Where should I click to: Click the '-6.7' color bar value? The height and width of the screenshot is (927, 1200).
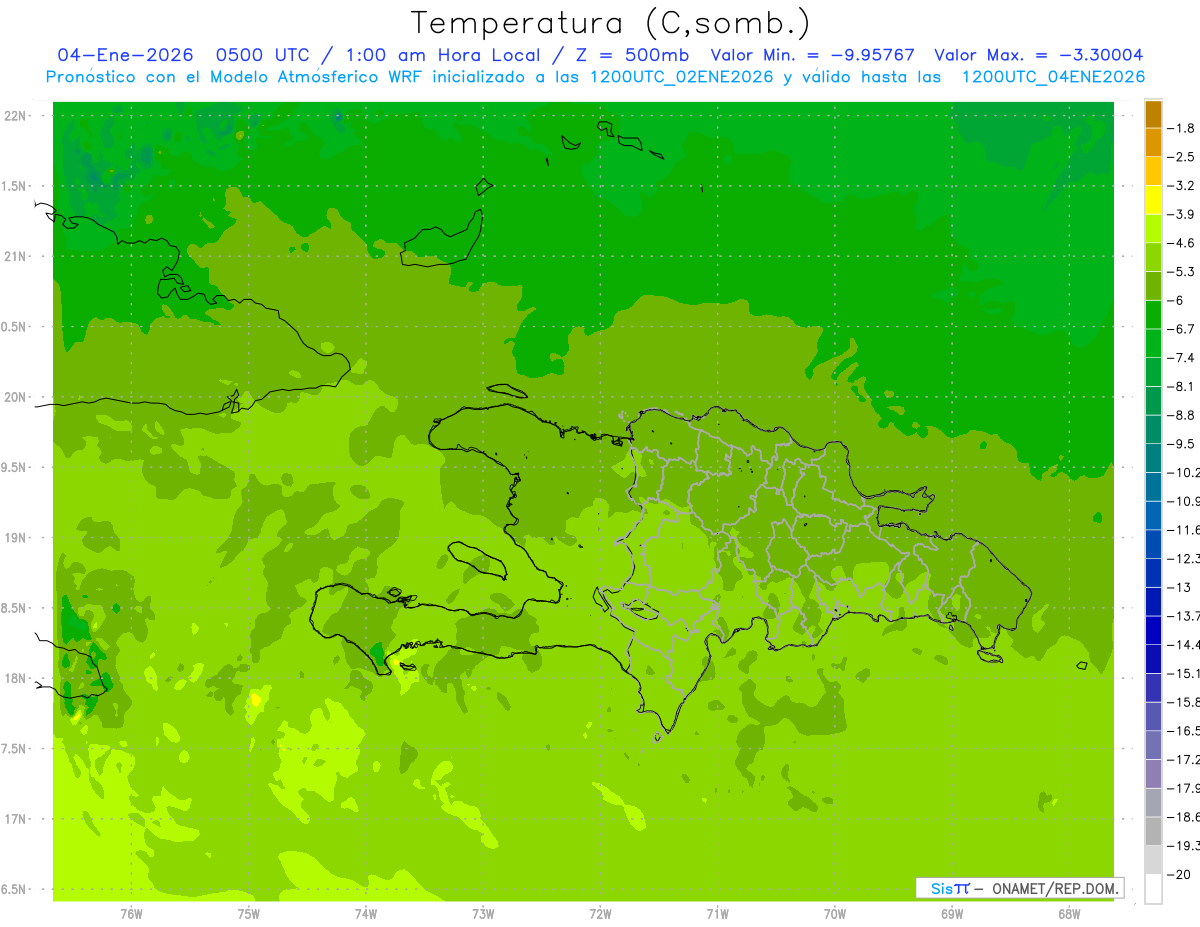point(1182,329)
